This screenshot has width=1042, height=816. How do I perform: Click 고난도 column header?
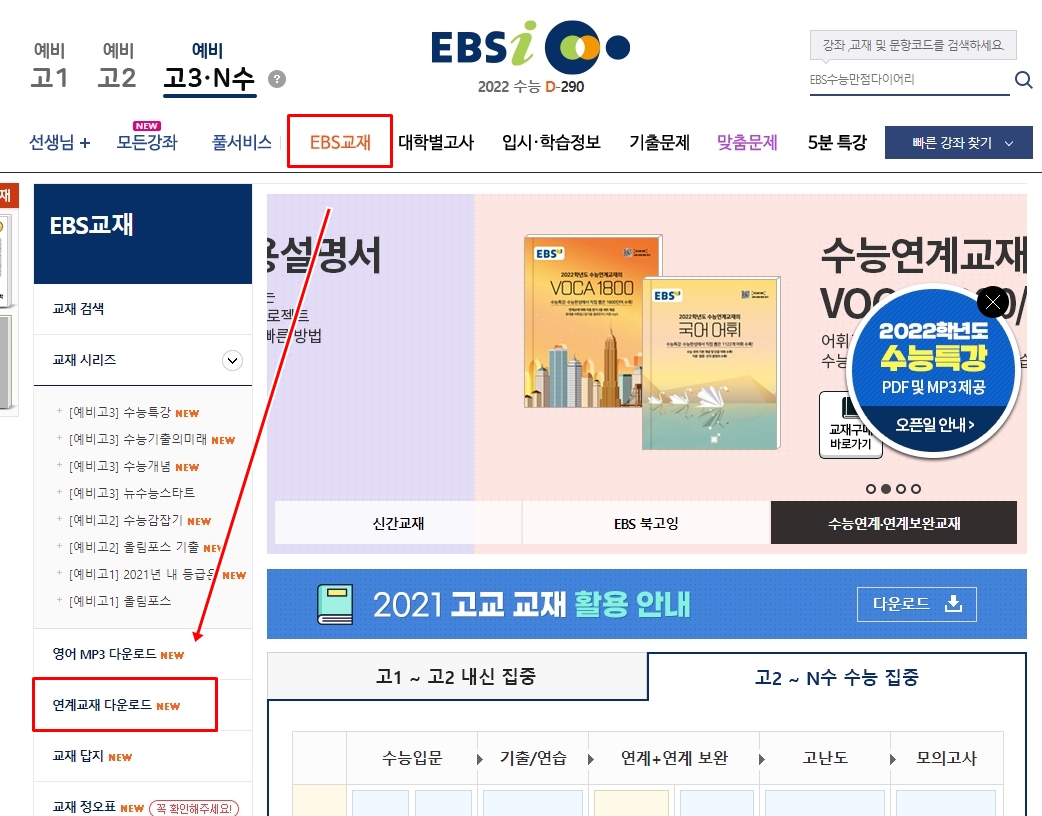825,758
